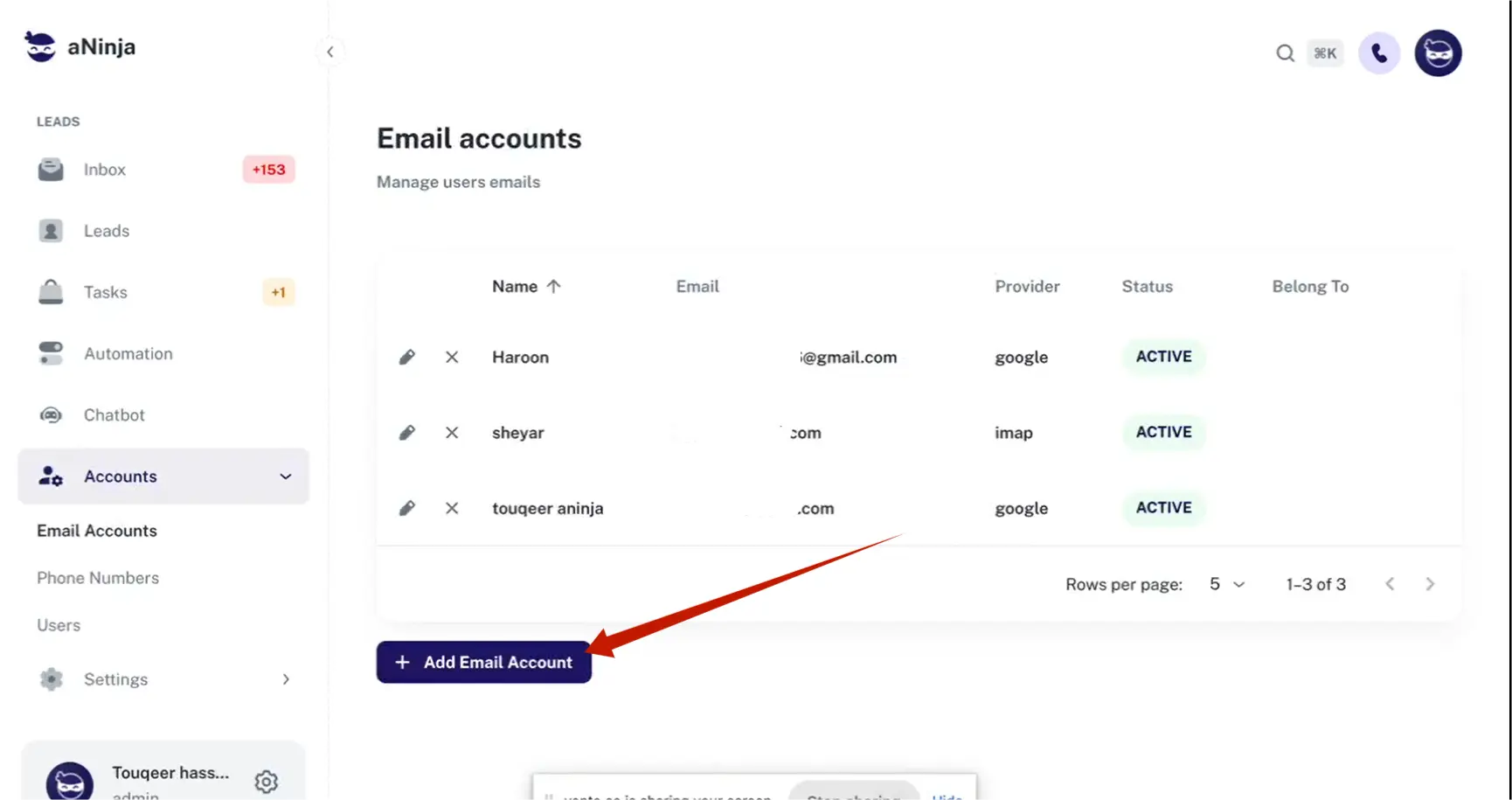Open the Inbox in sidebar
Viewport: 1512px width, 800px height.
(105, 170)
